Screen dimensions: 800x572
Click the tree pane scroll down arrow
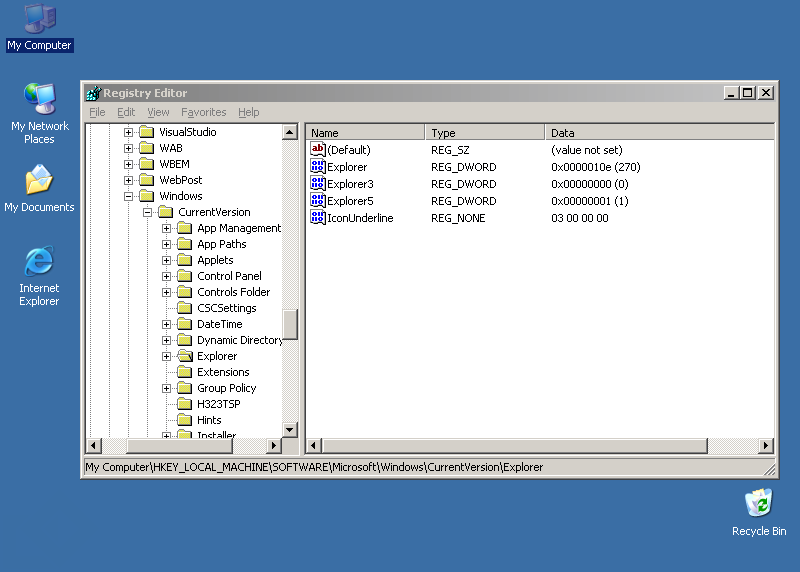pos(290,430)
